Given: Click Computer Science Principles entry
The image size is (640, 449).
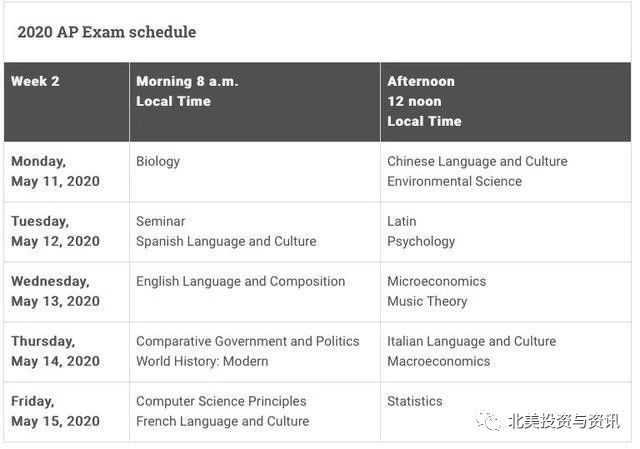Looking at the screenshot, I should [x=221, y=402].
